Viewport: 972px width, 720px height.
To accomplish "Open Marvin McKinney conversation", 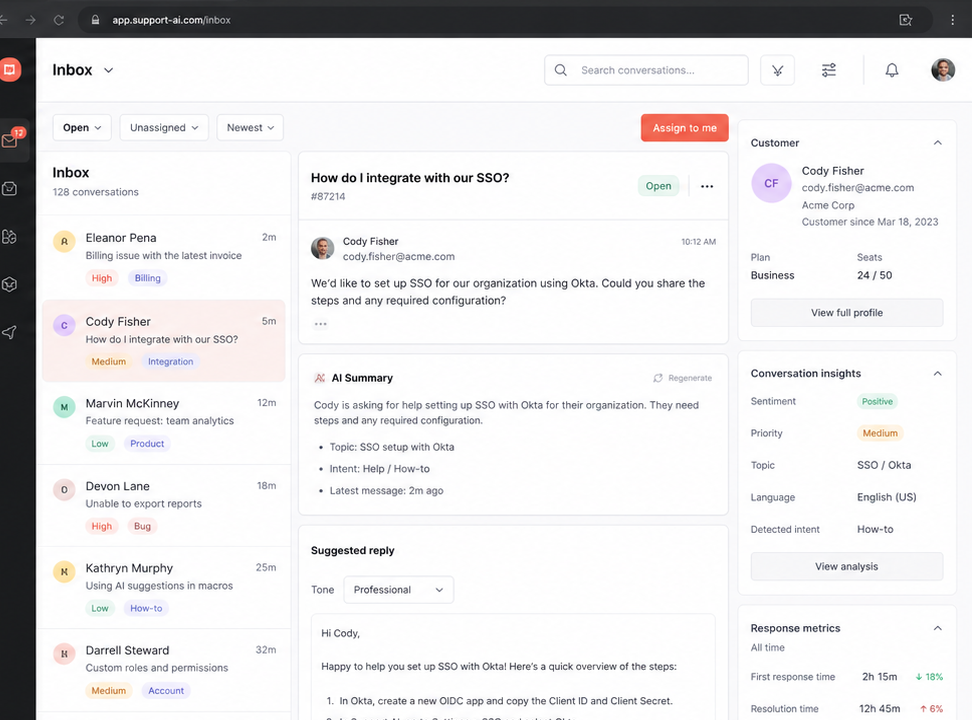I will pyautogui.click(x=164, y=423).
